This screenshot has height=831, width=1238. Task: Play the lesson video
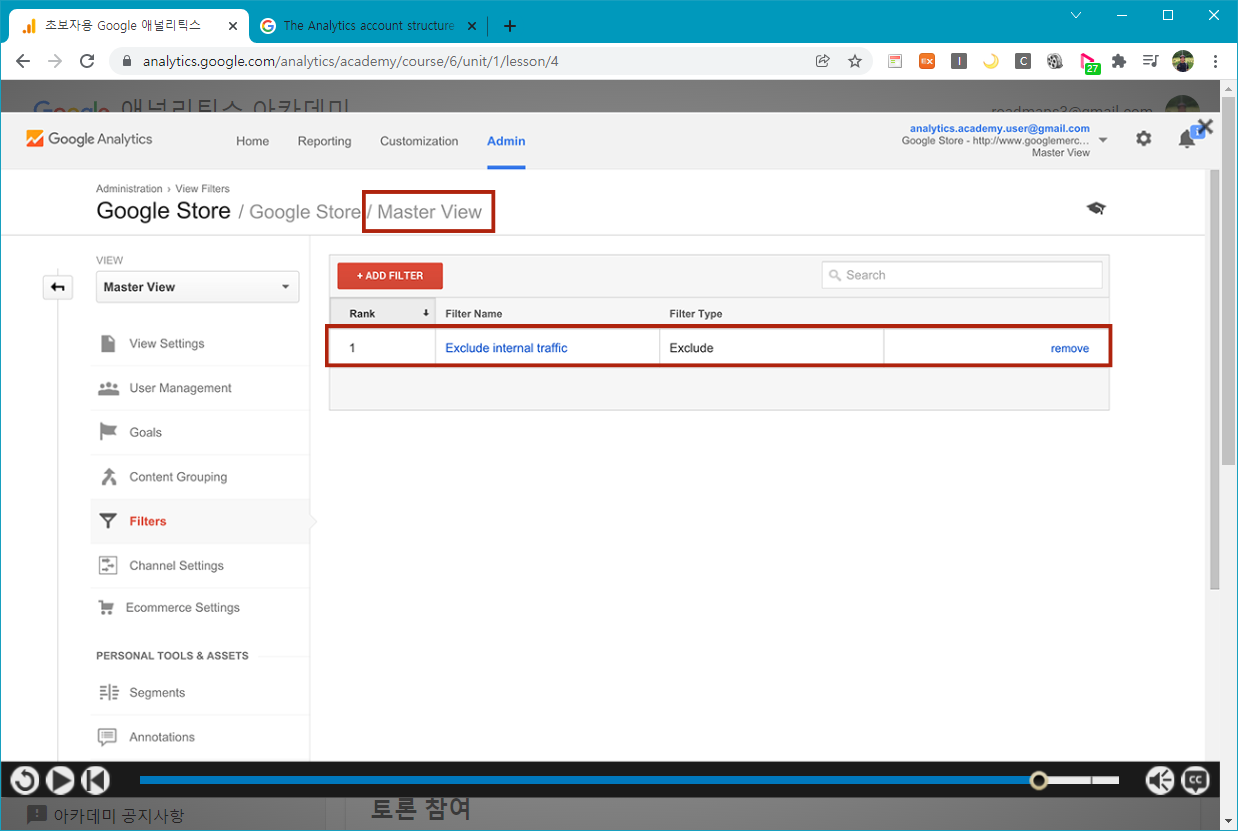click(x=60, y=780)
